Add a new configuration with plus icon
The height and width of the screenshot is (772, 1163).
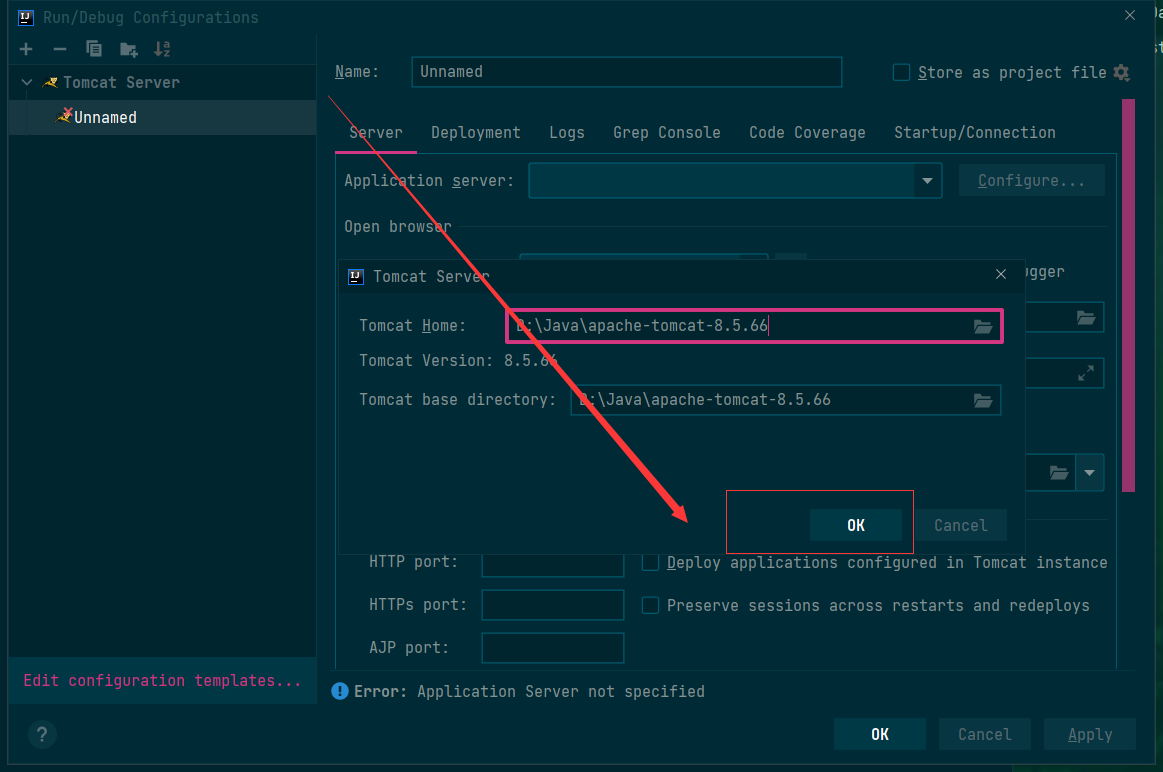pyautogui.click(x=26, y=49)
